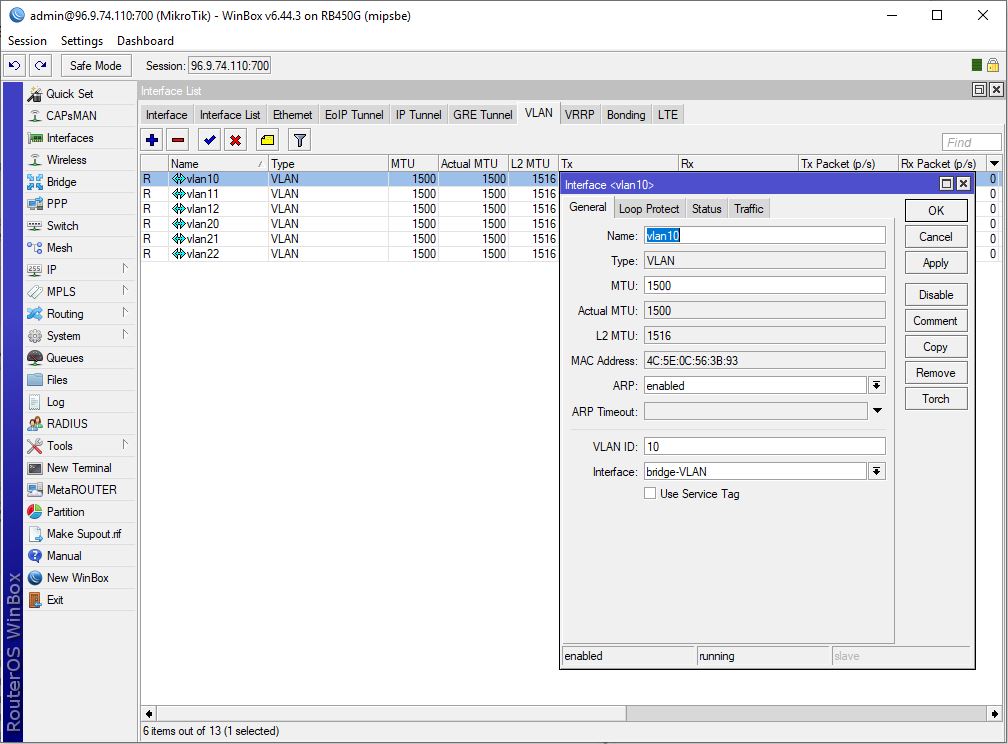1008x744 pixels.
Task: Add a new VLAN with the plus icon
Action: [152, 140]
